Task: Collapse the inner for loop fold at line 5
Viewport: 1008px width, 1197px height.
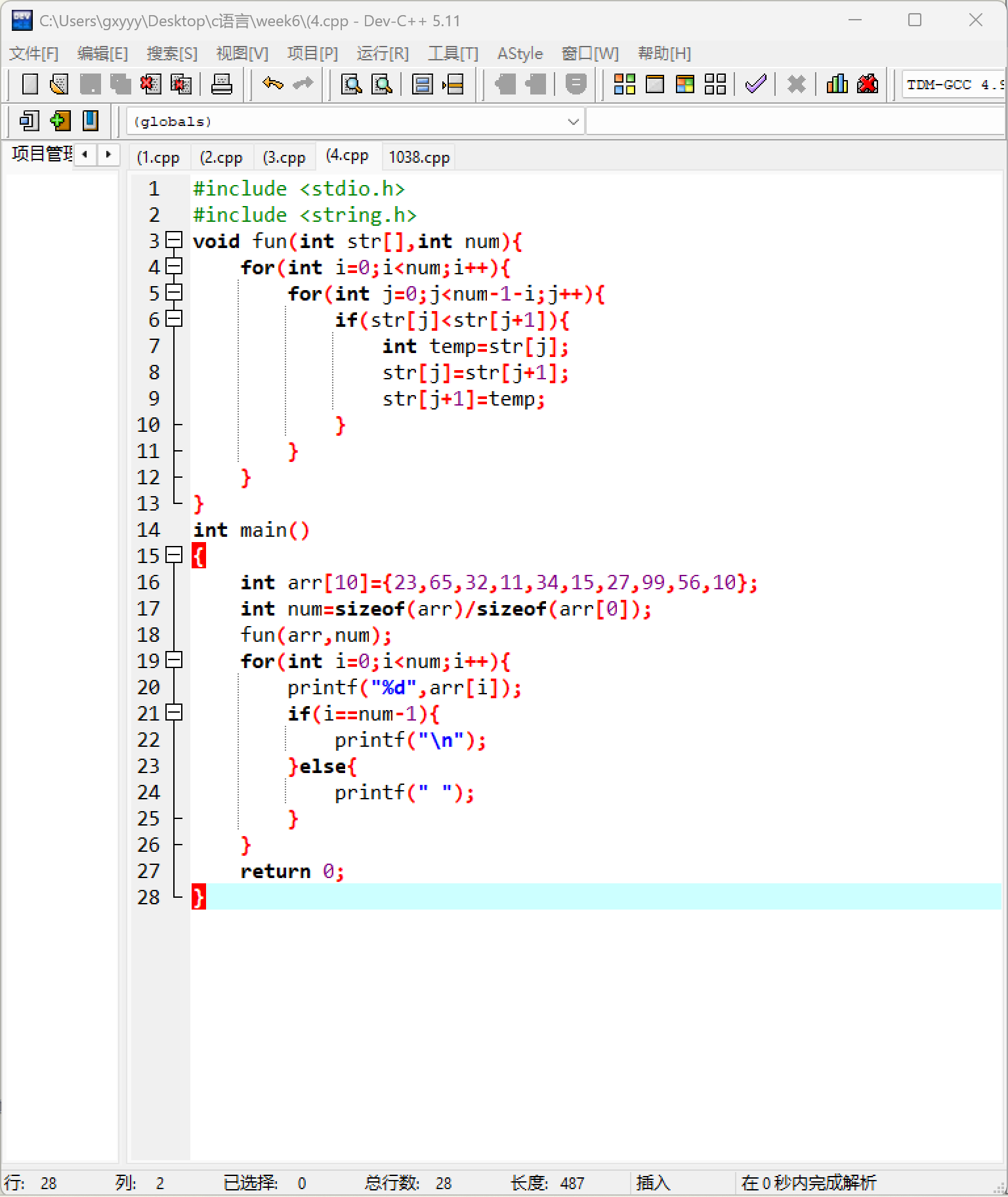Action: point(174,293)
